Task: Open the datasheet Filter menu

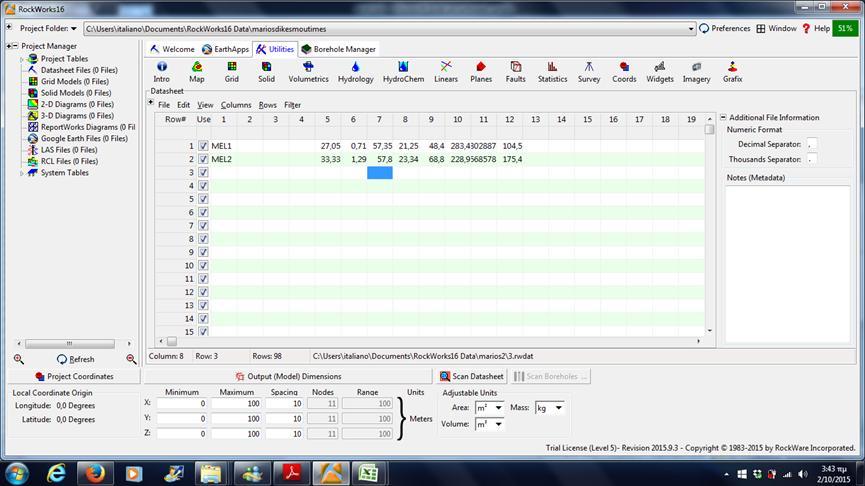Action: tap(292, 105)
